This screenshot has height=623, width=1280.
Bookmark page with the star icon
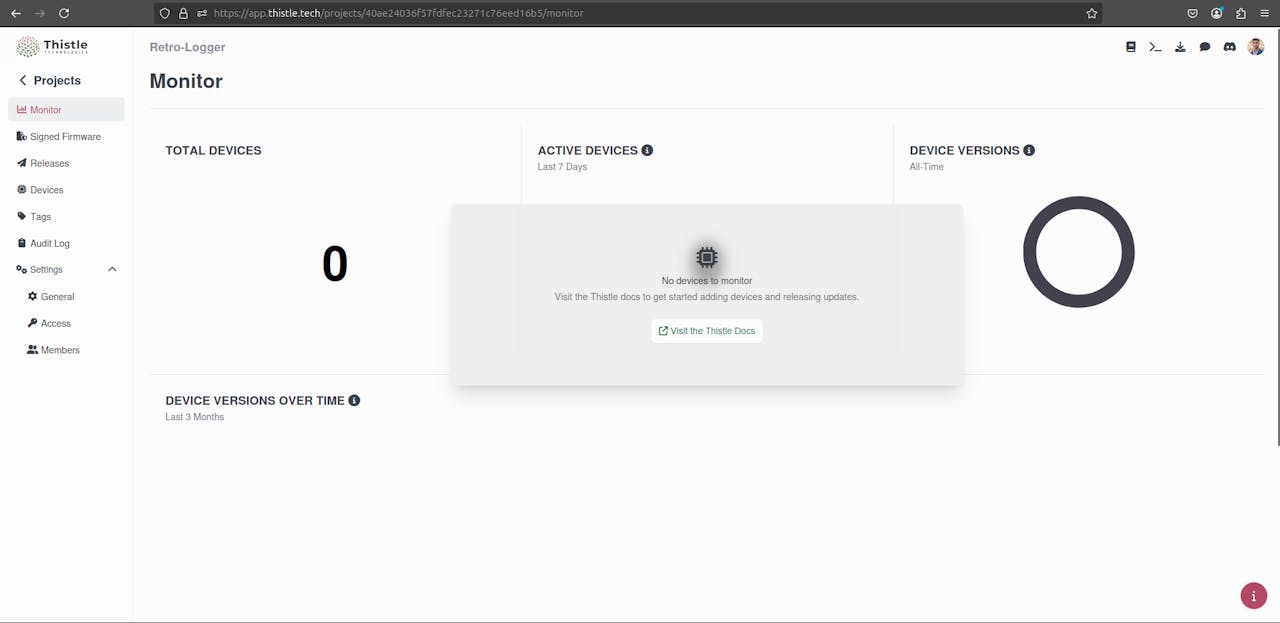pyautogui.click(x=1092, y=13)
